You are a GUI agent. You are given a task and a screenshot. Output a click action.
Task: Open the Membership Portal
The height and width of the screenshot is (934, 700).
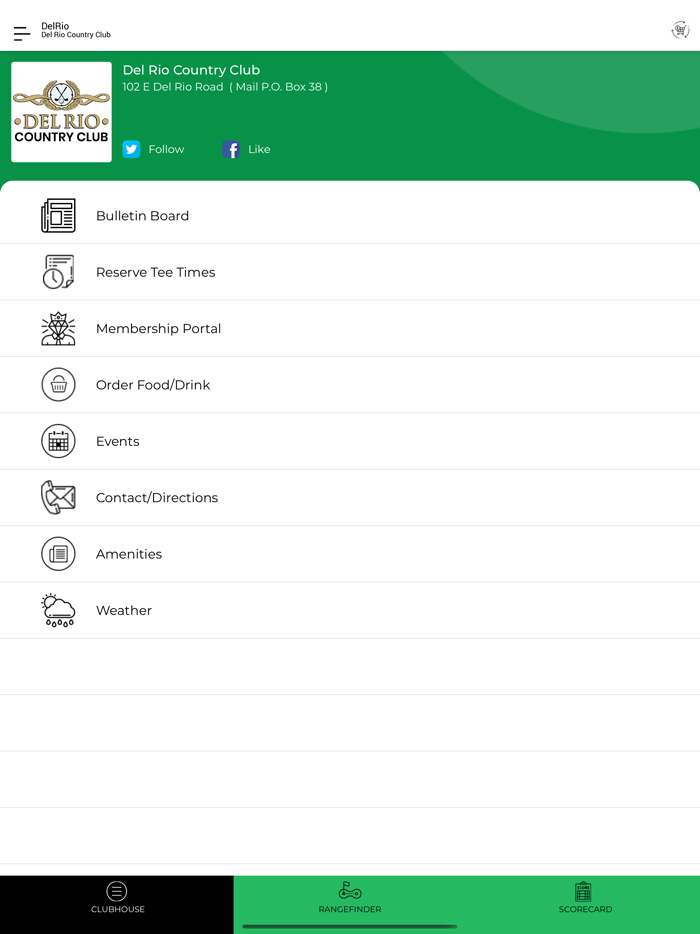(x=350, y=328)
